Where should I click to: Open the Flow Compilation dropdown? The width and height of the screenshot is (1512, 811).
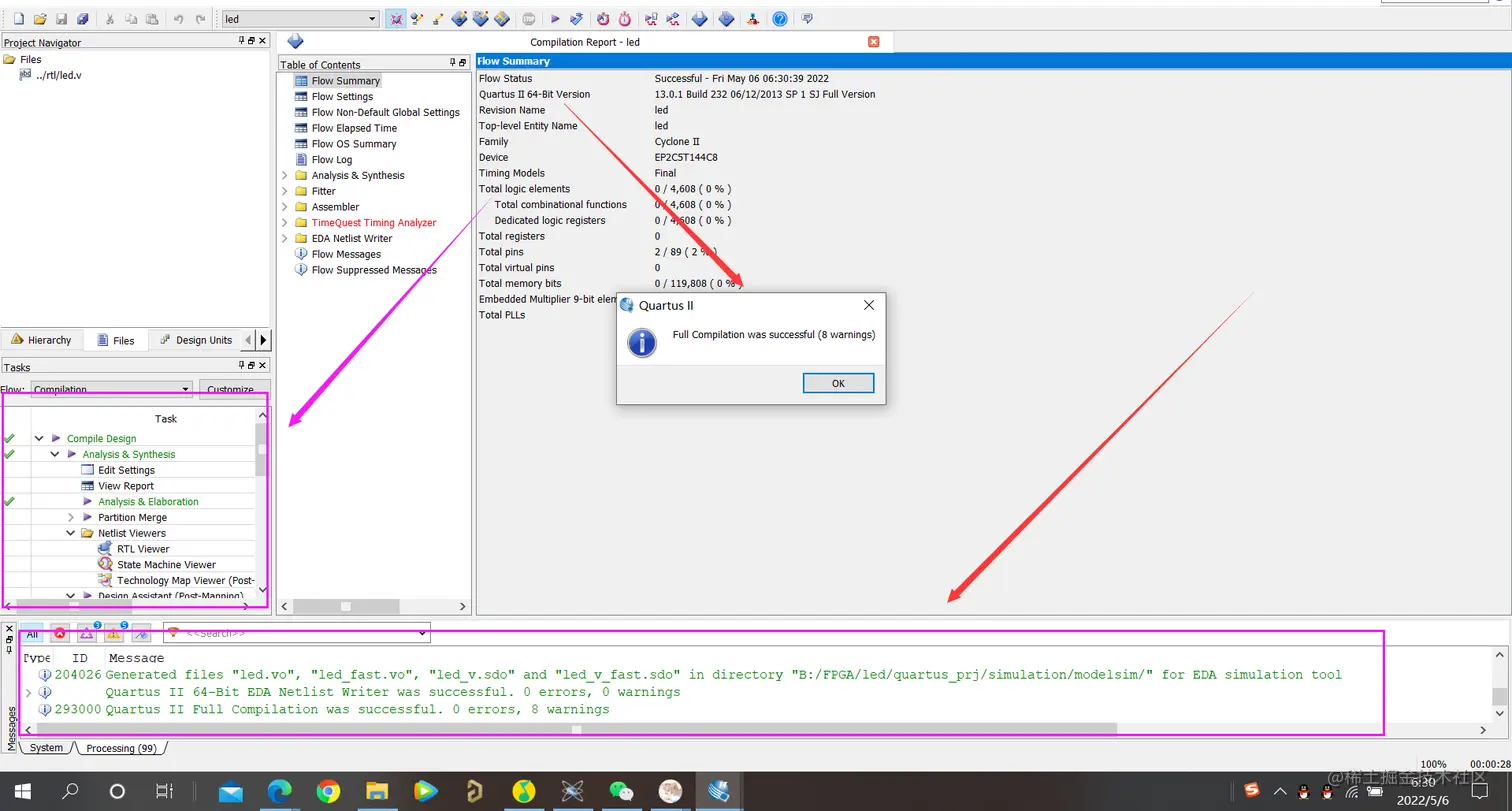(186, 390)
